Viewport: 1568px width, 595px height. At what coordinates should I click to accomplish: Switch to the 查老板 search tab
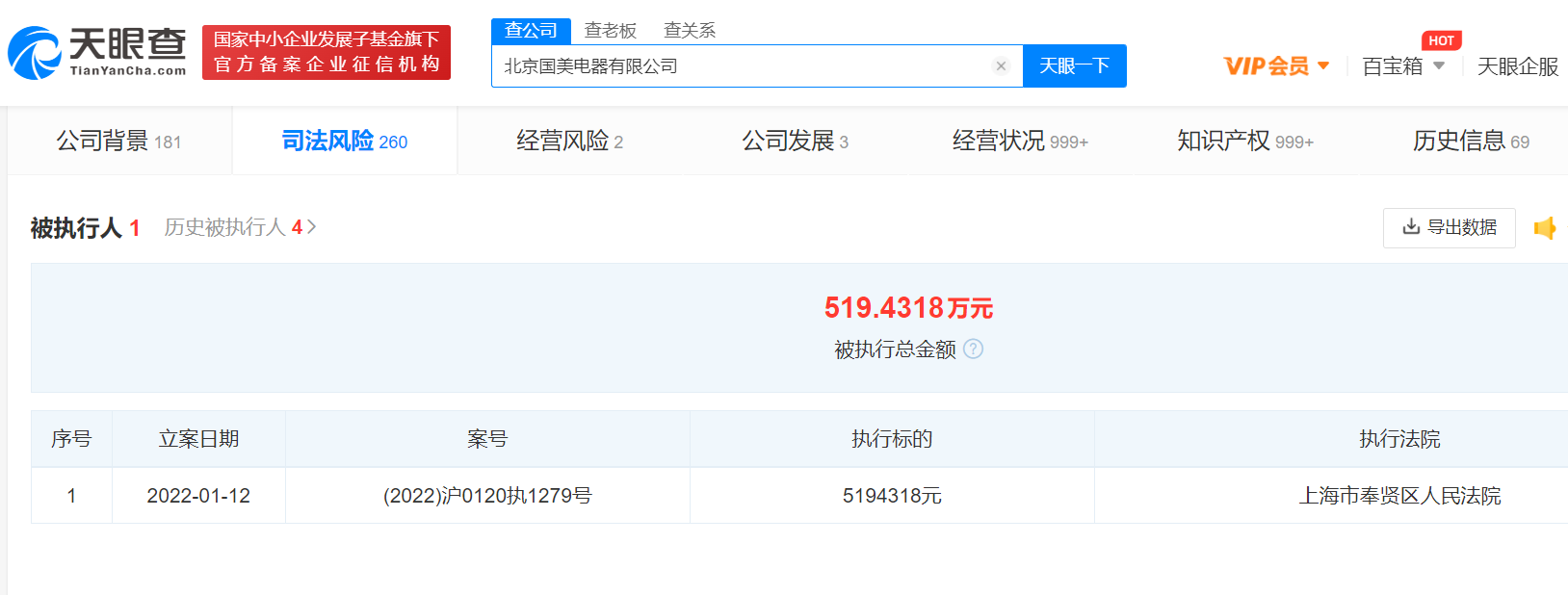[x=611, y=31]
